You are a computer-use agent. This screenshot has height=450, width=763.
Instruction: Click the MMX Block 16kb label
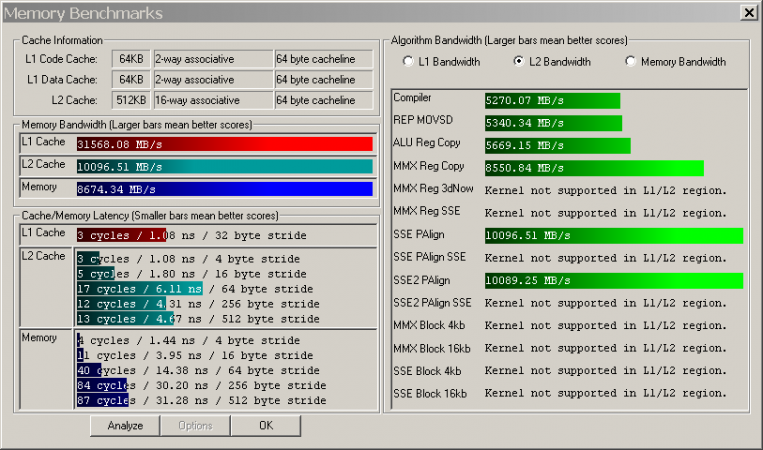click(x=432, y=348)
